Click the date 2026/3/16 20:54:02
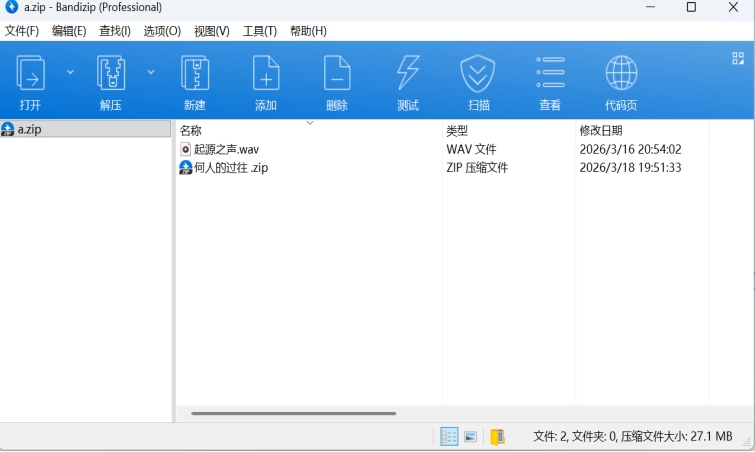Viewport: 755px width, 452px height. coord(630,150)
